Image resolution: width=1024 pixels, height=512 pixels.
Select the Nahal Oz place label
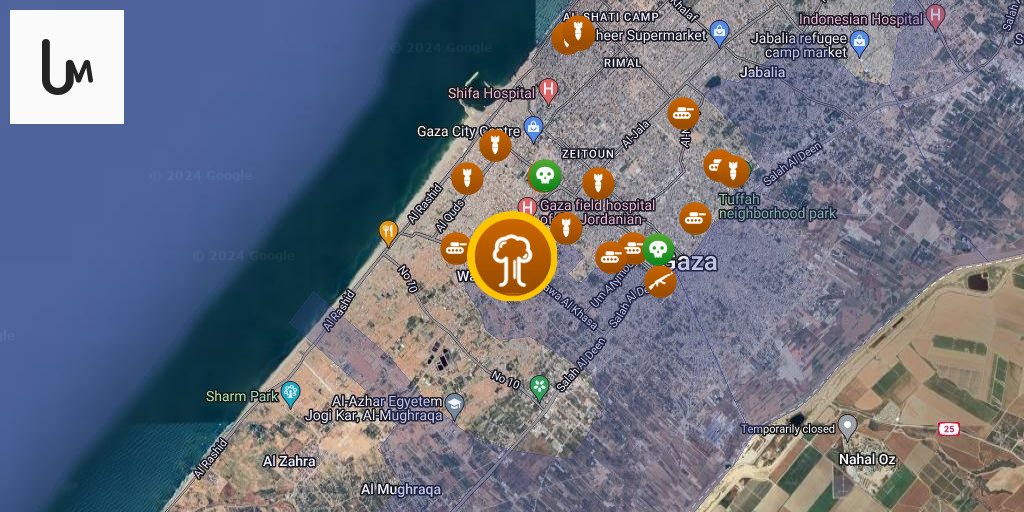(x=867, y=459)
